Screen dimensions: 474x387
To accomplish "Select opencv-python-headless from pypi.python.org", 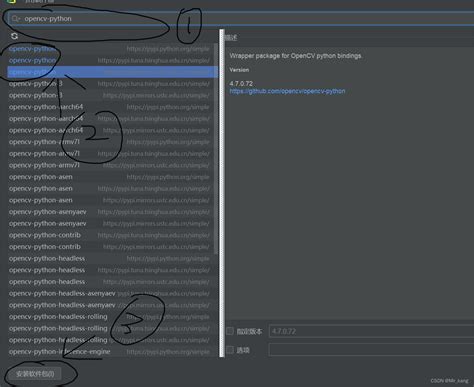I will pos(112,259).
